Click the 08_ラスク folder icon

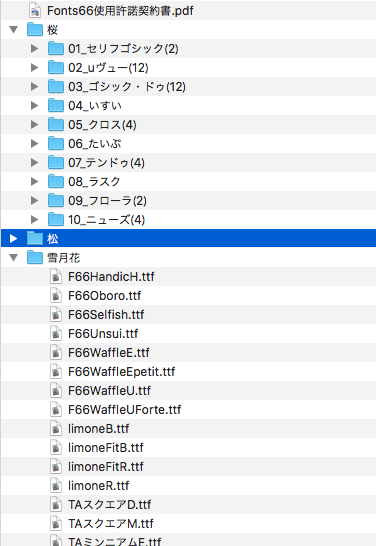tap(56, 181)
